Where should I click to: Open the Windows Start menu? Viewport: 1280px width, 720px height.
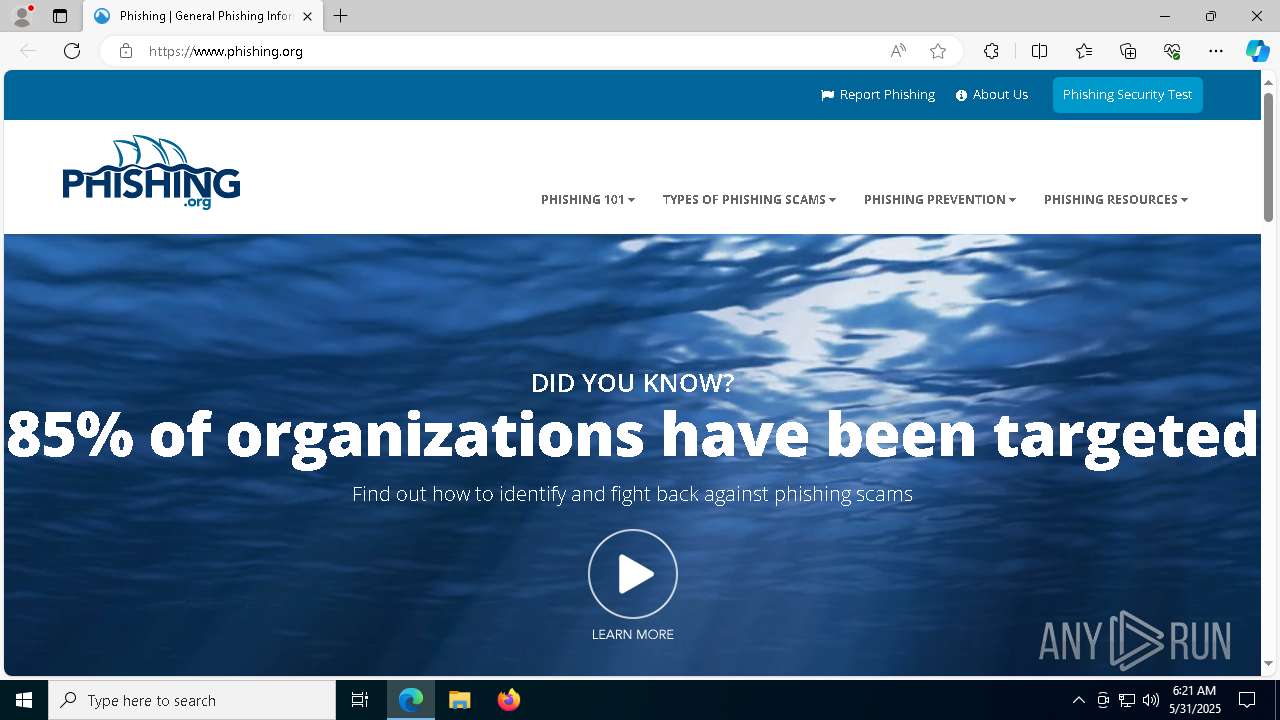[x=24, y=700]
